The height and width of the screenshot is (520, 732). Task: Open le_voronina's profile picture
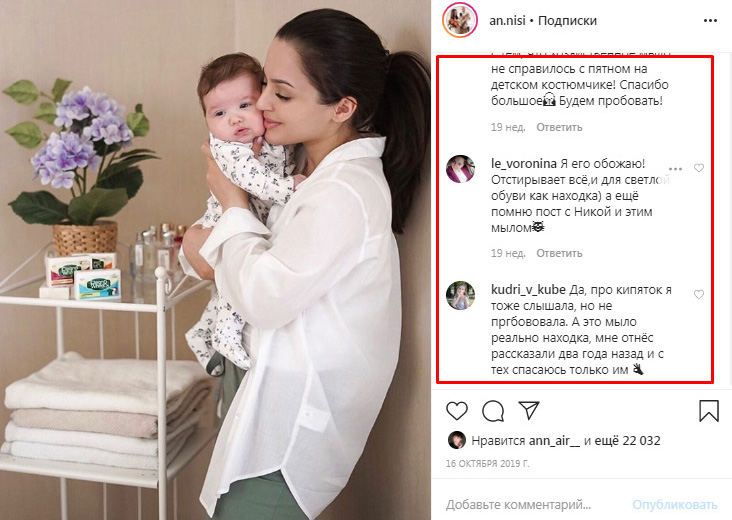click(x=460, y=169)
